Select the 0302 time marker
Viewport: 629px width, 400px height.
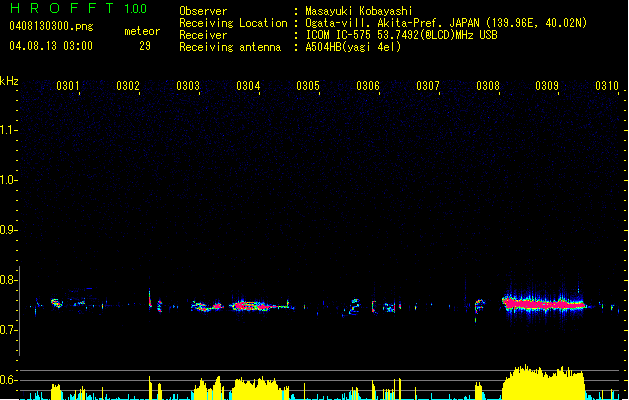click(x=128, y=86)
